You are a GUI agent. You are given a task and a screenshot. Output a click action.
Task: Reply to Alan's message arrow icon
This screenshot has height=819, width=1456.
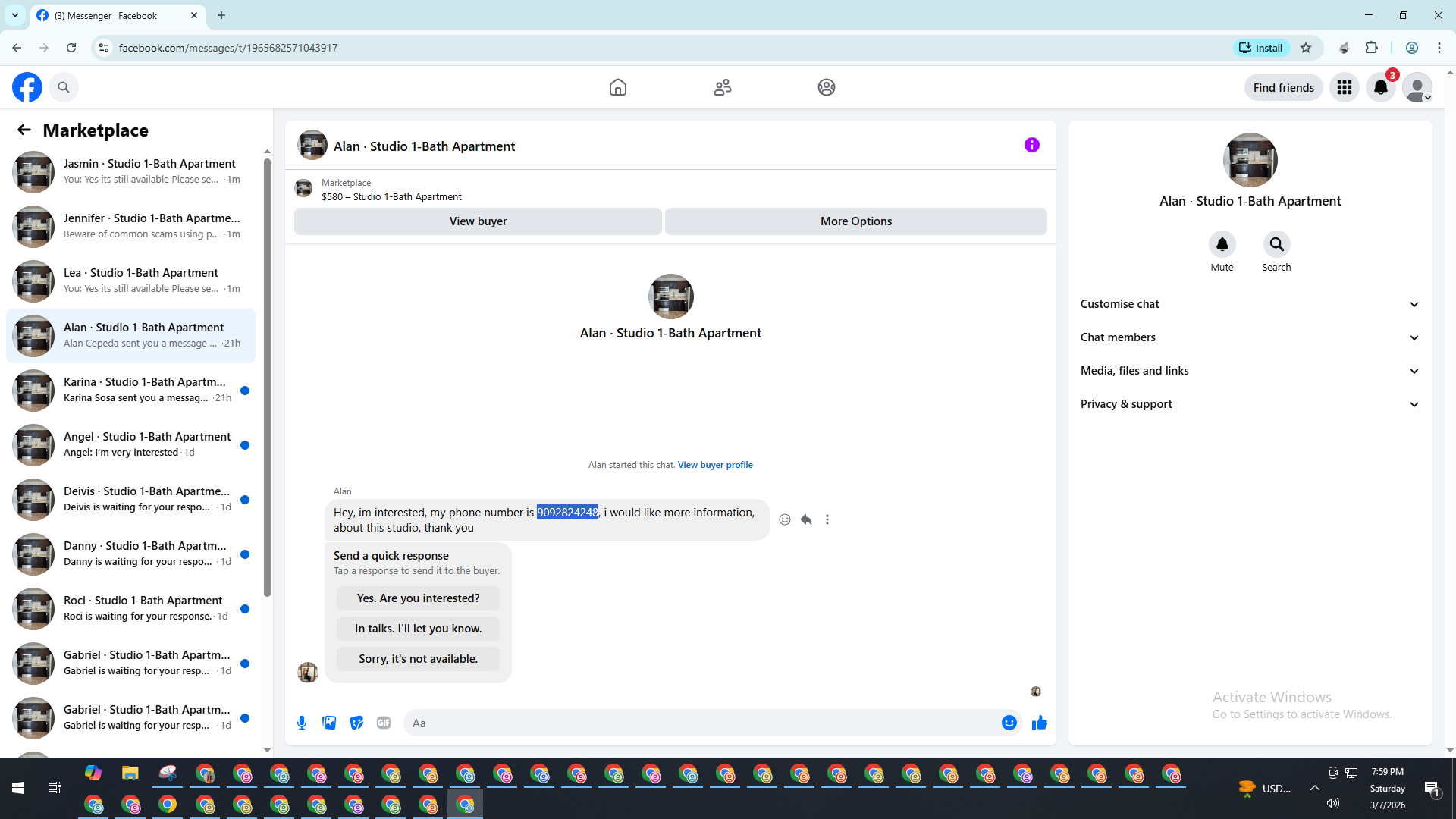tap(806, 519)
